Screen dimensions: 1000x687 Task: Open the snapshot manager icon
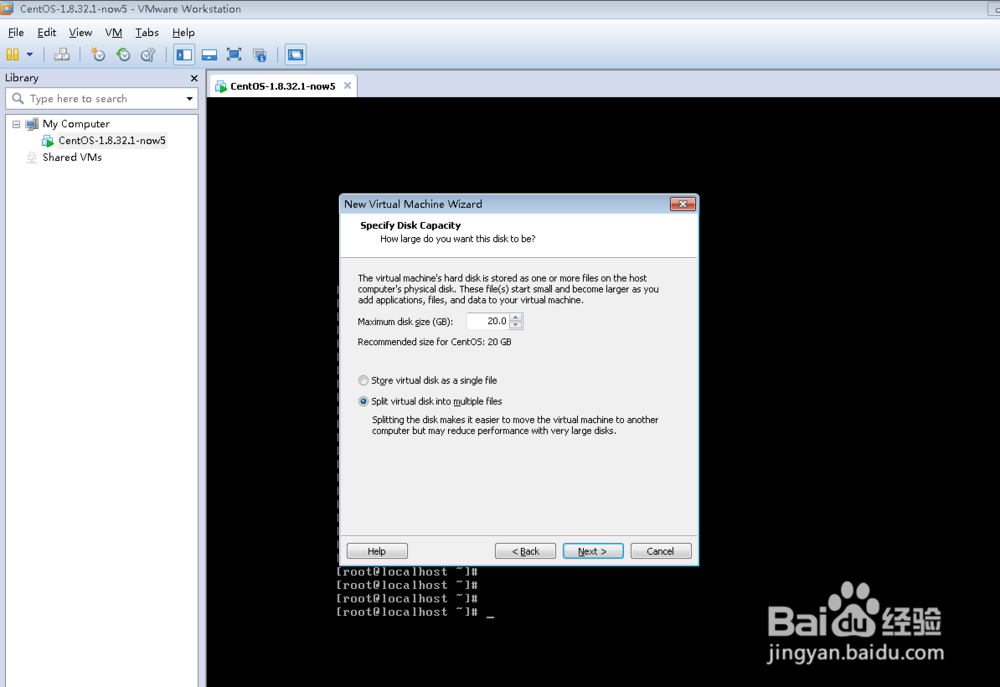coord(148,55)
